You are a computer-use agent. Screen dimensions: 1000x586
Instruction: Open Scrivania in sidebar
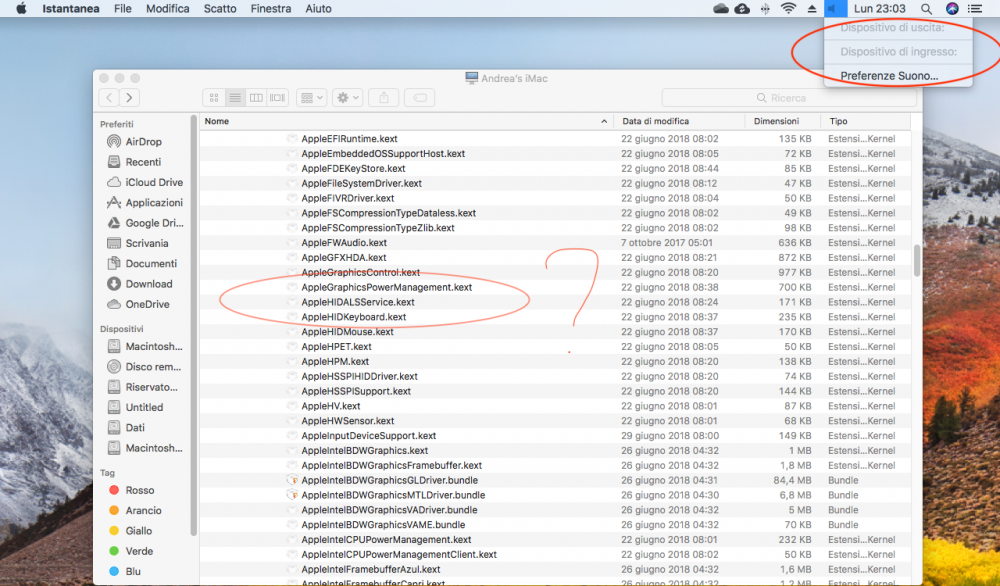point(147,244)
